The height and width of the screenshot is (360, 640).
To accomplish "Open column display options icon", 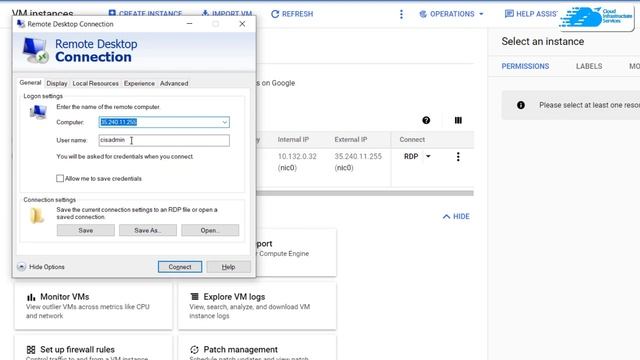I will point(458,120).
